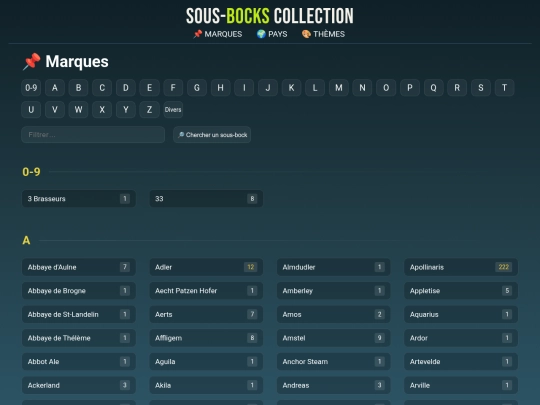Select letter F filter button
Image resolution: width=540 pixels, height=405 pixels.
pyautogui.click(x=173, y=88)
